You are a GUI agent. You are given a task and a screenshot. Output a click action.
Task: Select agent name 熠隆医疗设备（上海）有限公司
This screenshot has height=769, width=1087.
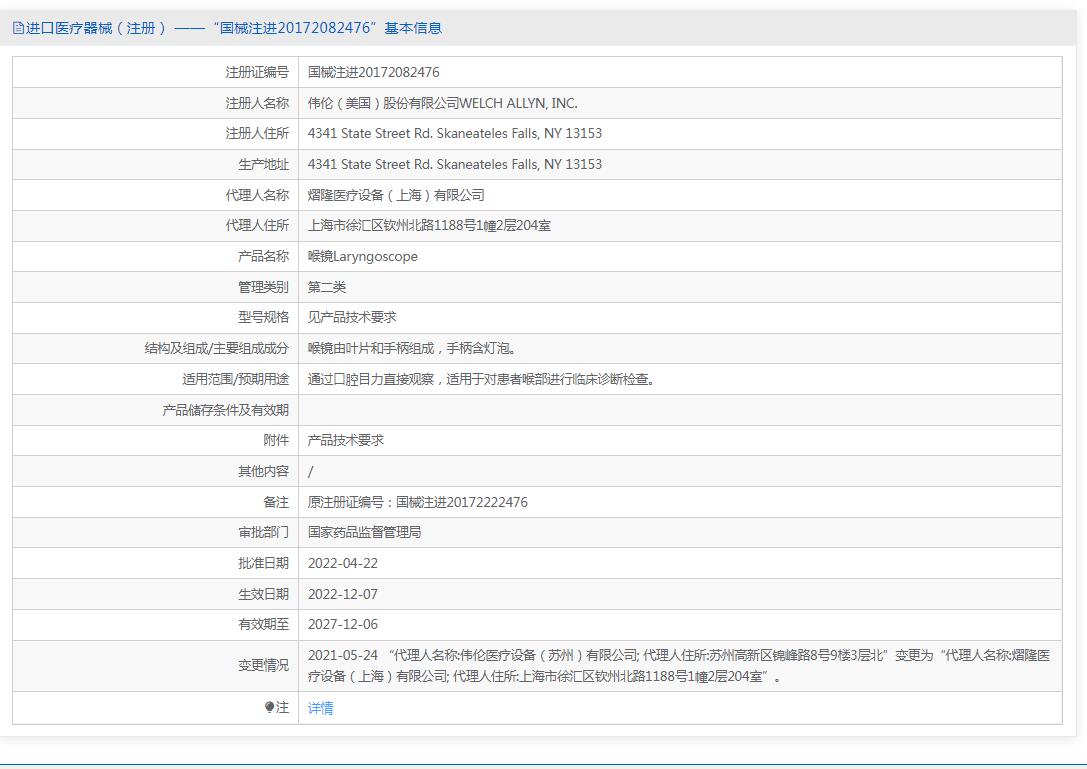(x=396, y=196)
